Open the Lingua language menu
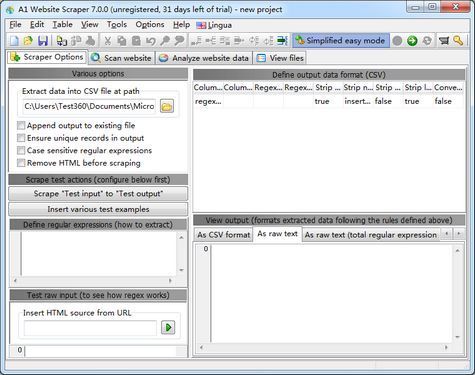The image size is (475, 375). 214,25
